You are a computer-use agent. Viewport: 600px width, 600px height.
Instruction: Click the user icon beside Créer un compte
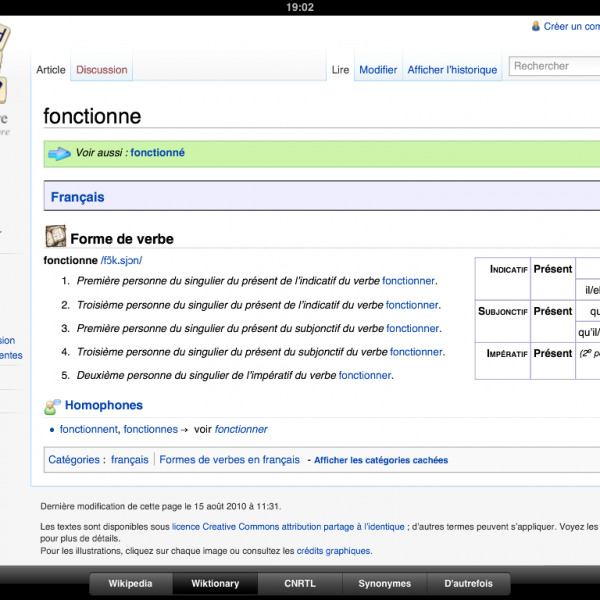tap(536, 26)
